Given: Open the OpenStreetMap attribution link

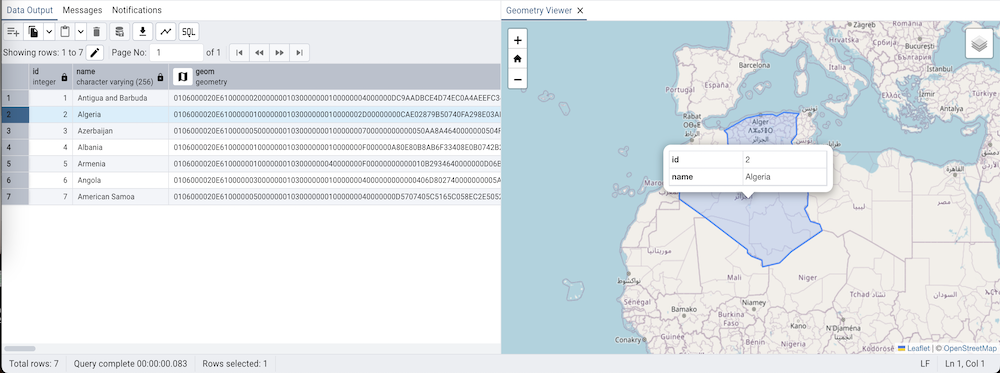Looking at the screenshot, I should pyautogui.click(x=969, y=348).
